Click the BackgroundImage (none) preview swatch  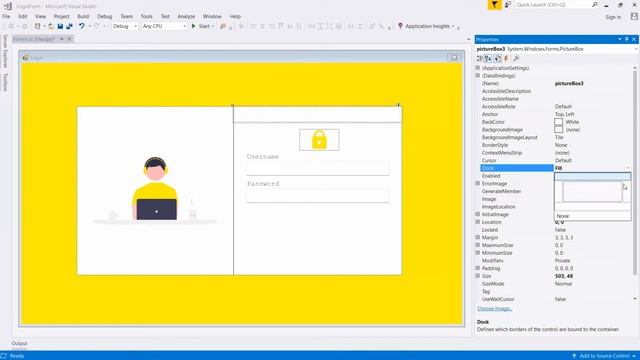[x=559, y=129]
